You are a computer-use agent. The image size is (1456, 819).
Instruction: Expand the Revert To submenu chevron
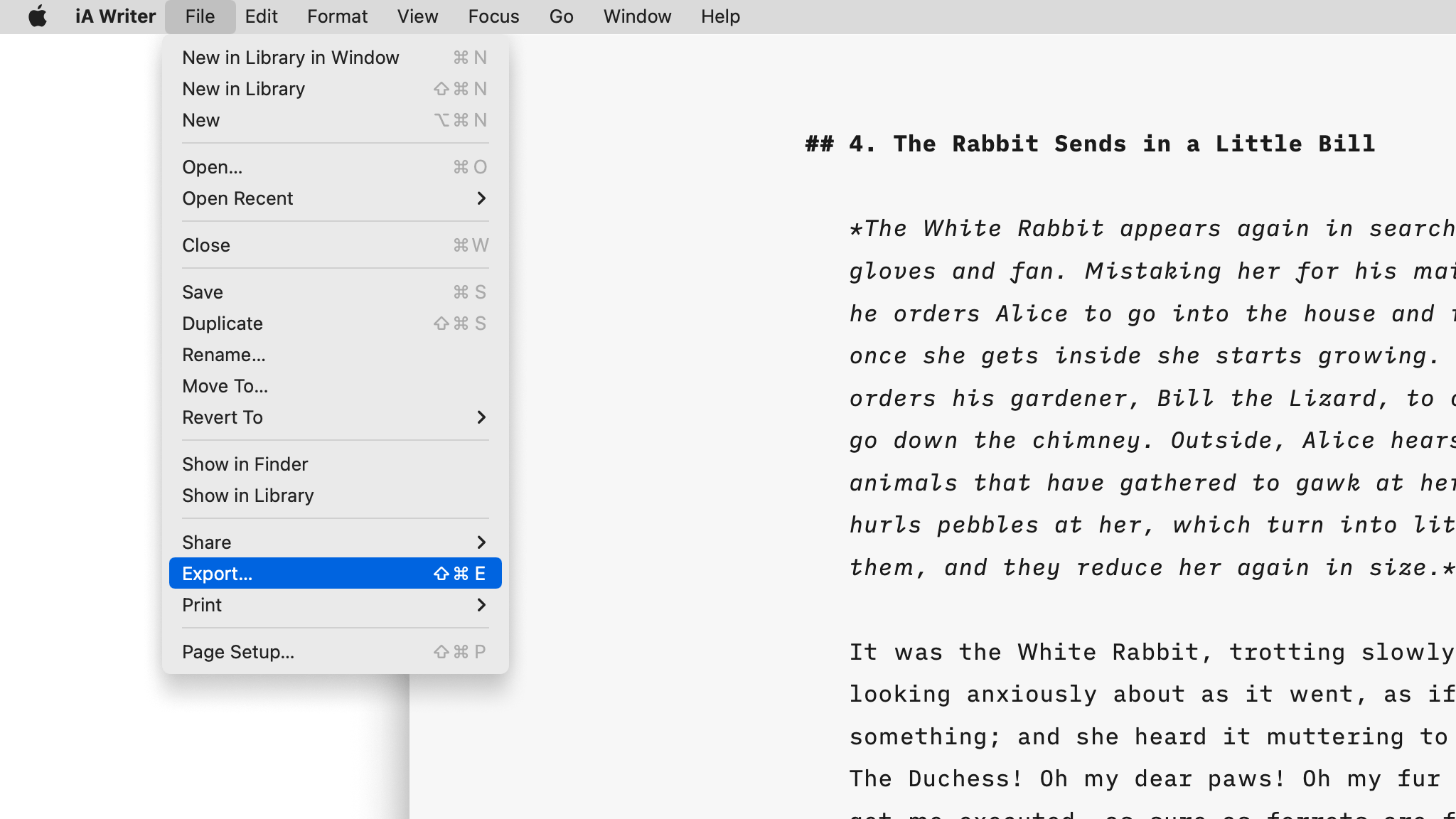[x=481, y=417]
